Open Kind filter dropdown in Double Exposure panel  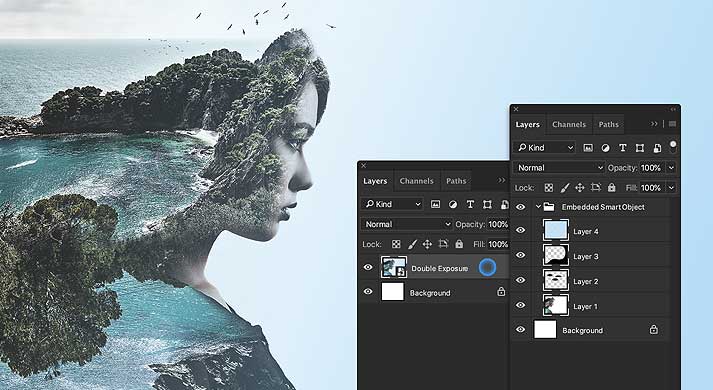pos(392,205)
